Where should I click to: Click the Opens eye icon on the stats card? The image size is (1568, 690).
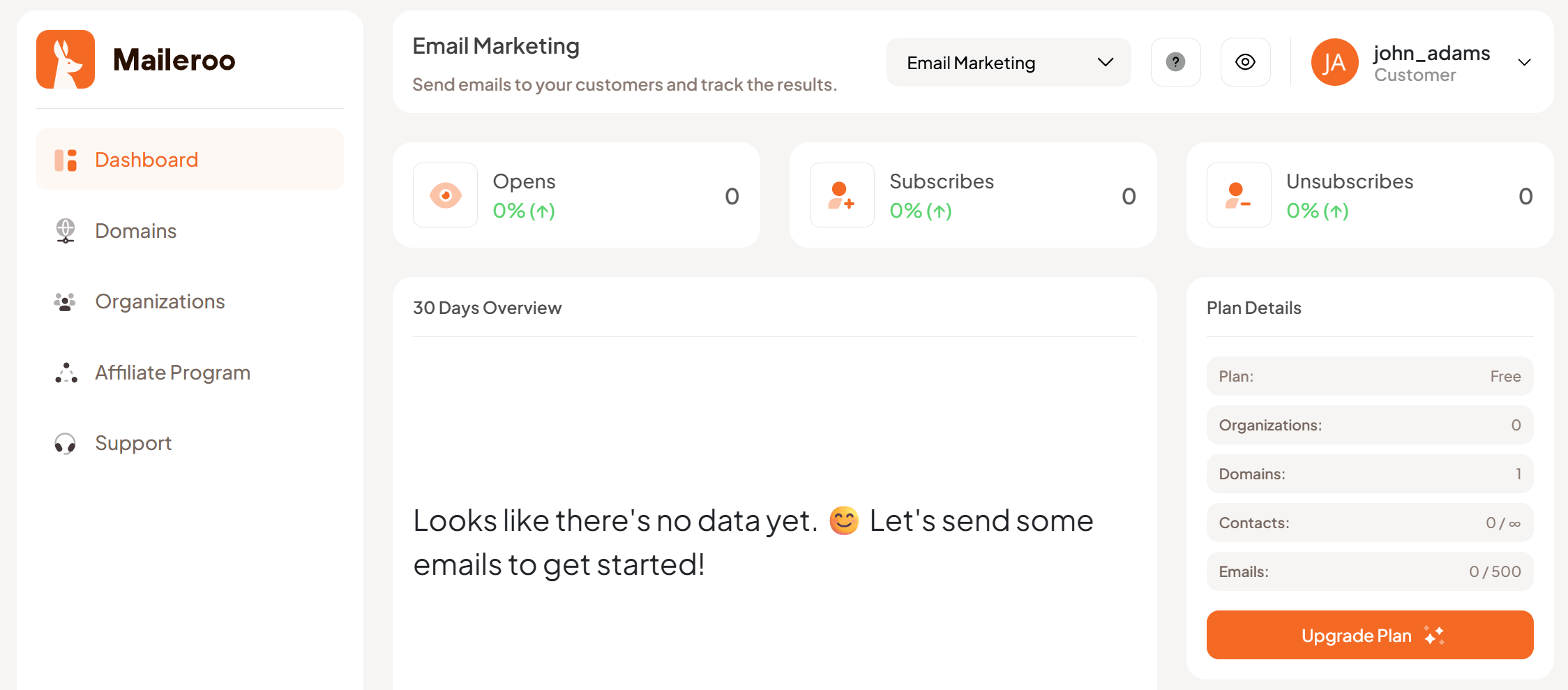pos(445,195)
